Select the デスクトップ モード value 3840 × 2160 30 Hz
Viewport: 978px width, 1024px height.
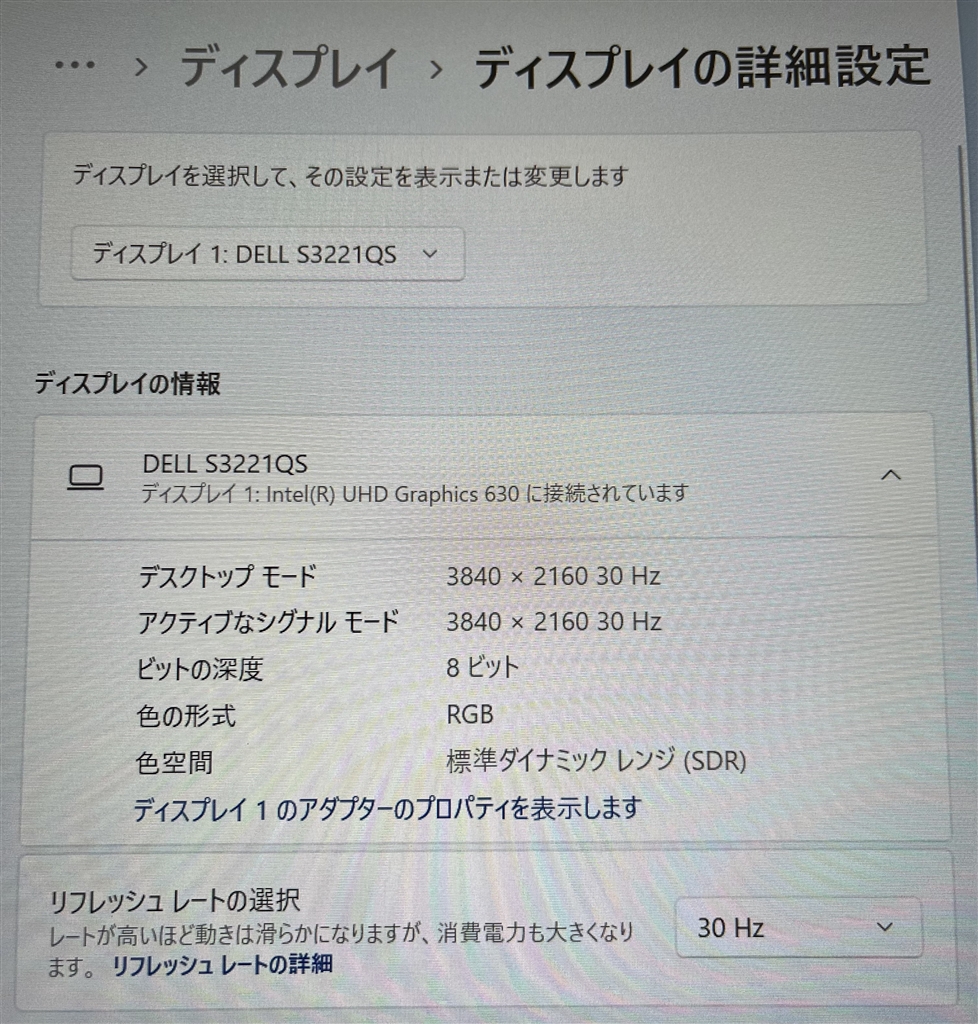(x=554, y=576)
